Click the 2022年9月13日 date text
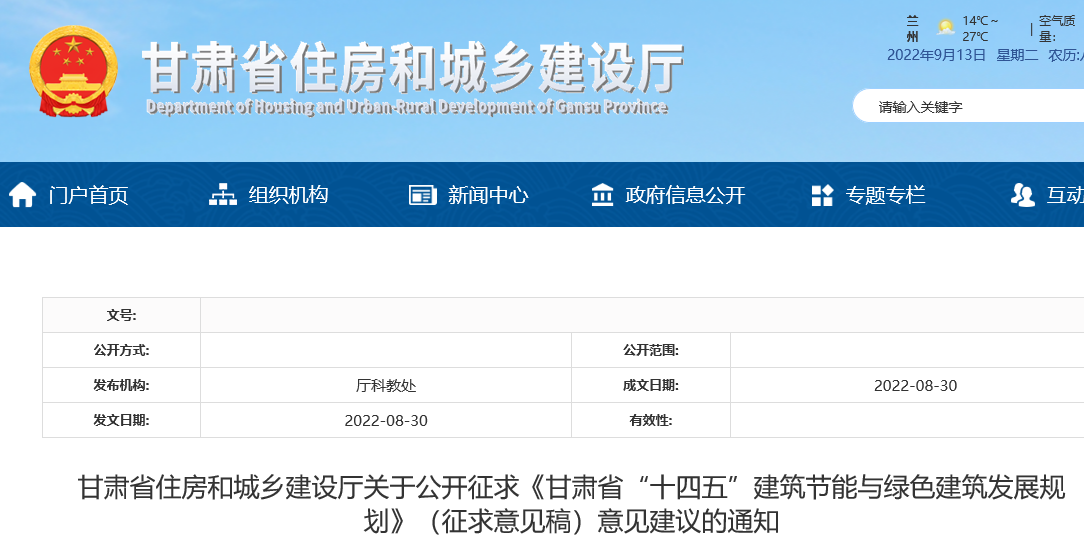 [936, 55]
